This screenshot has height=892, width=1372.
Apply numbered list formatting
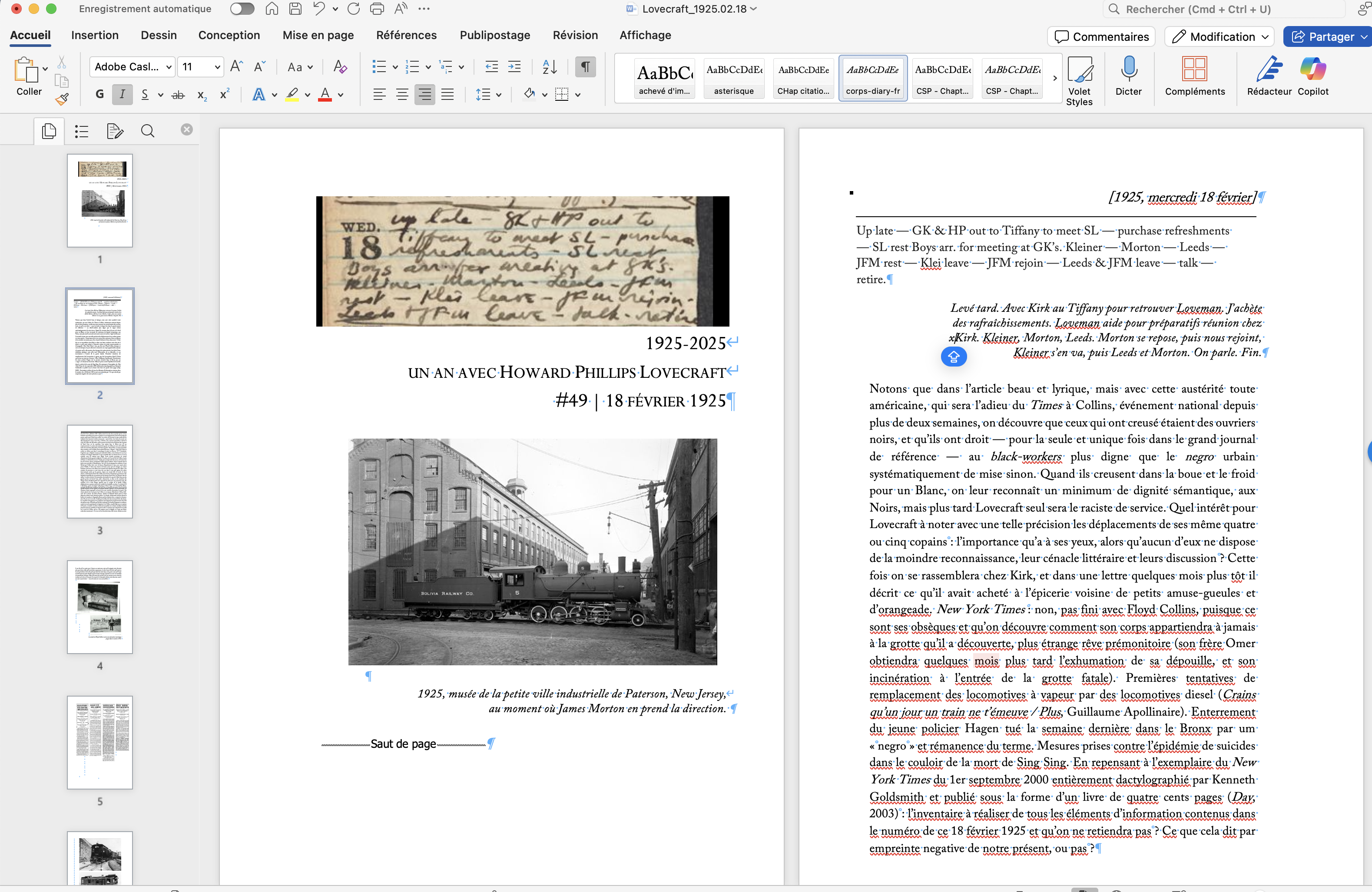(x=412, y=67)
